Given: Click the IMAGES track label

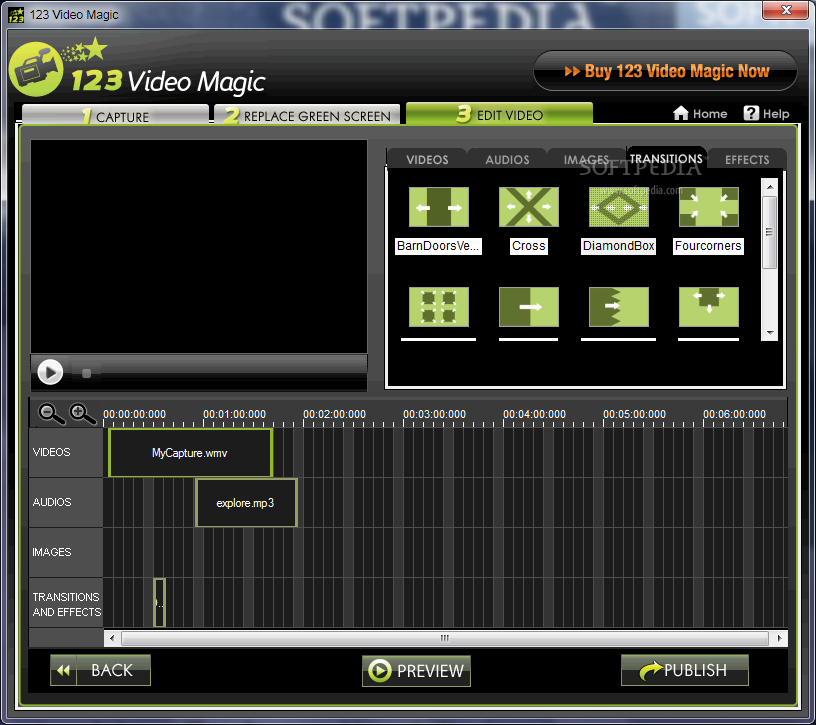Looking at the screenshot, I should [x=52, y=552].
